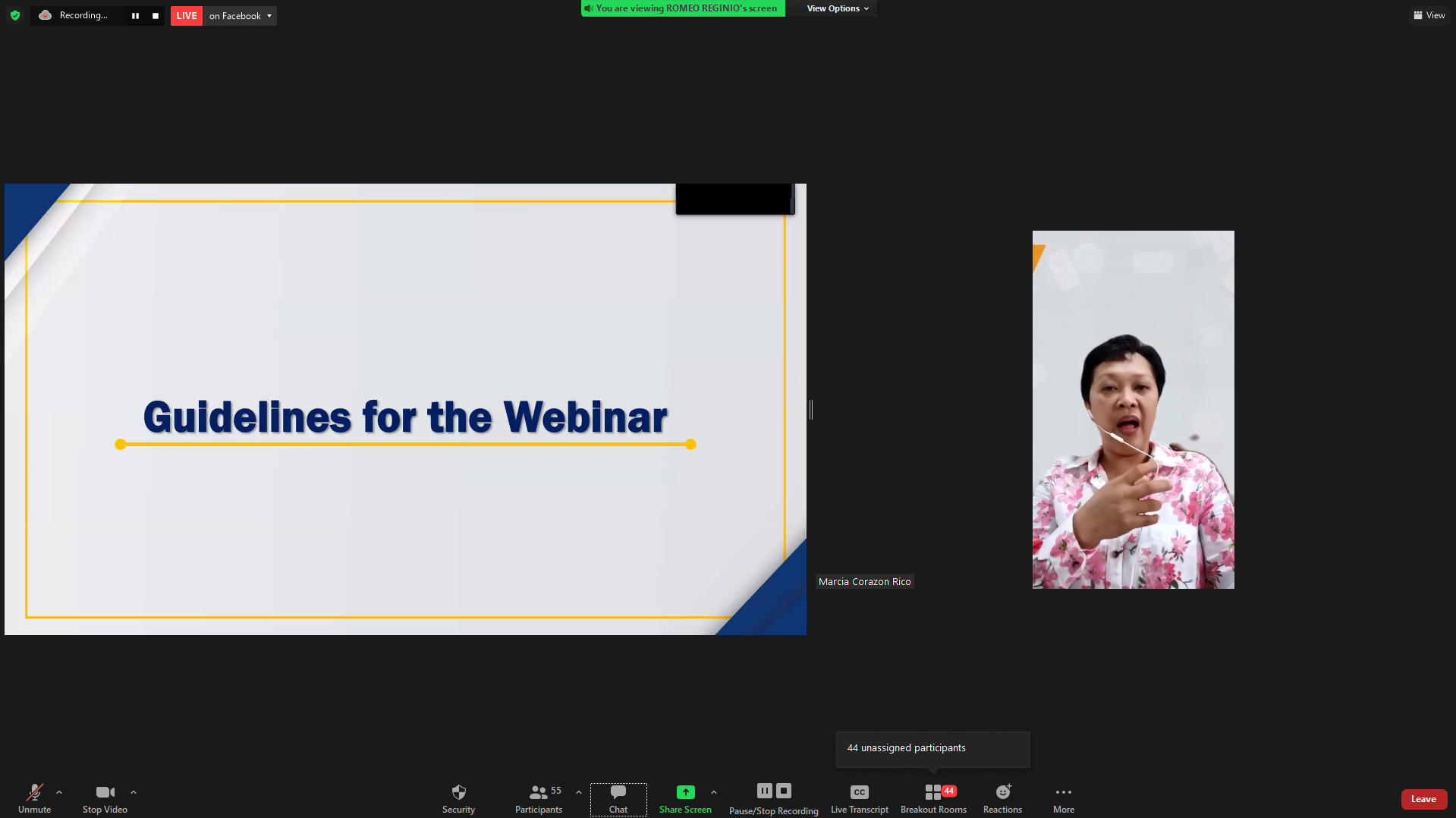
Task: Expand the View Options dropdown
Action: coord(838,8)
